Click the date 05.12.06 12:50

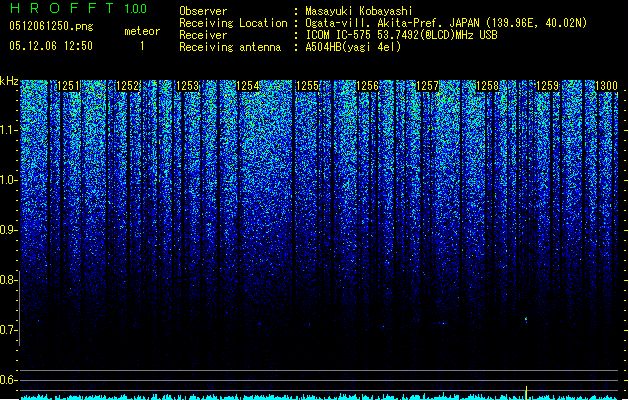click(51, 46)
